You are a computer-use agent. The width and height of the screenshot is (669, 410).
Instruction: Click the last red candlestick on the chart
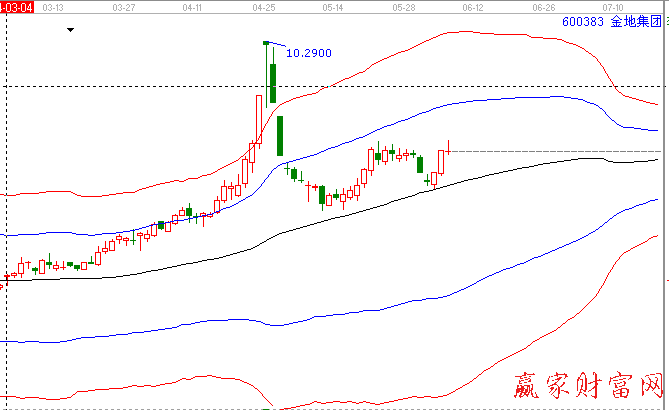pos(443,164)
